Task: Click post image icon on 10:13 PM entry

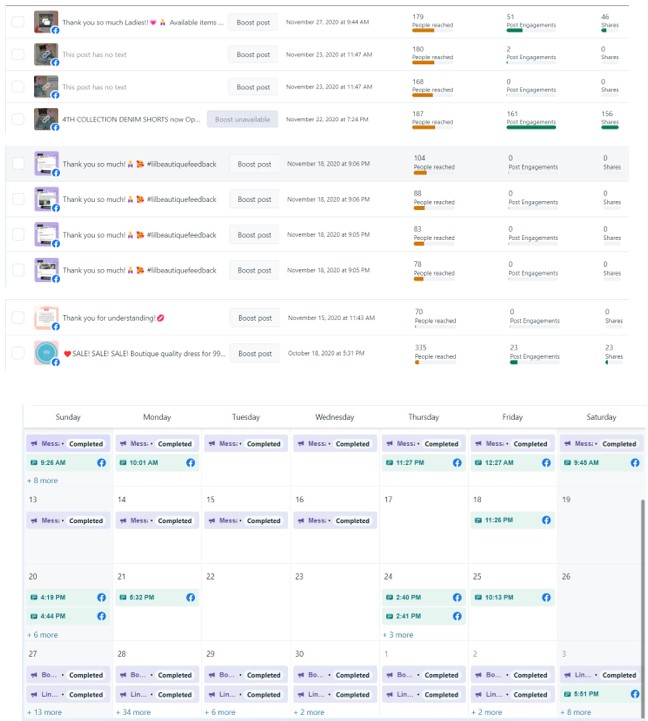Action: pos(478,597)
